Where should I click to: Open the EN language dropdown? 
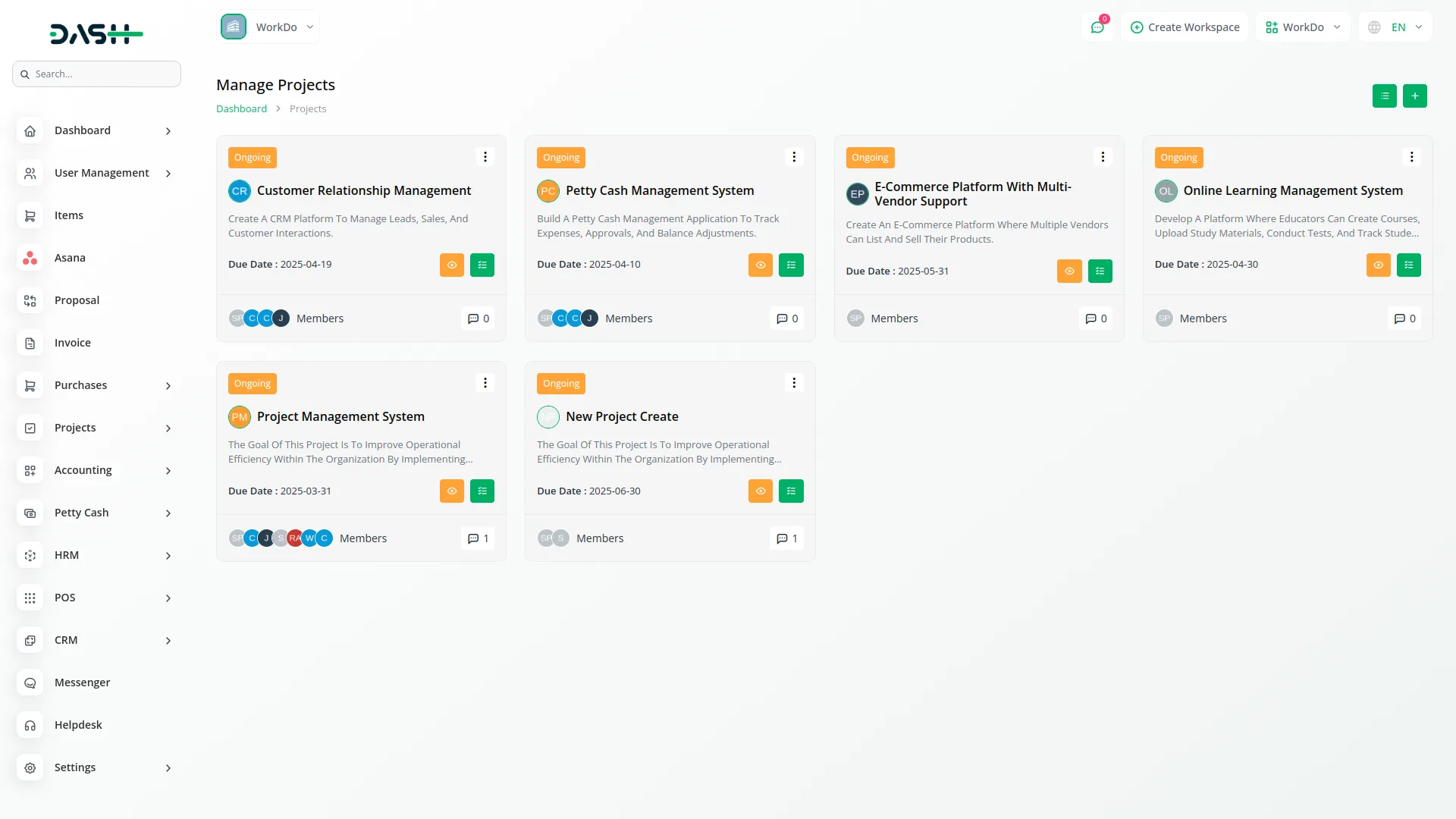coord(1395,27)
